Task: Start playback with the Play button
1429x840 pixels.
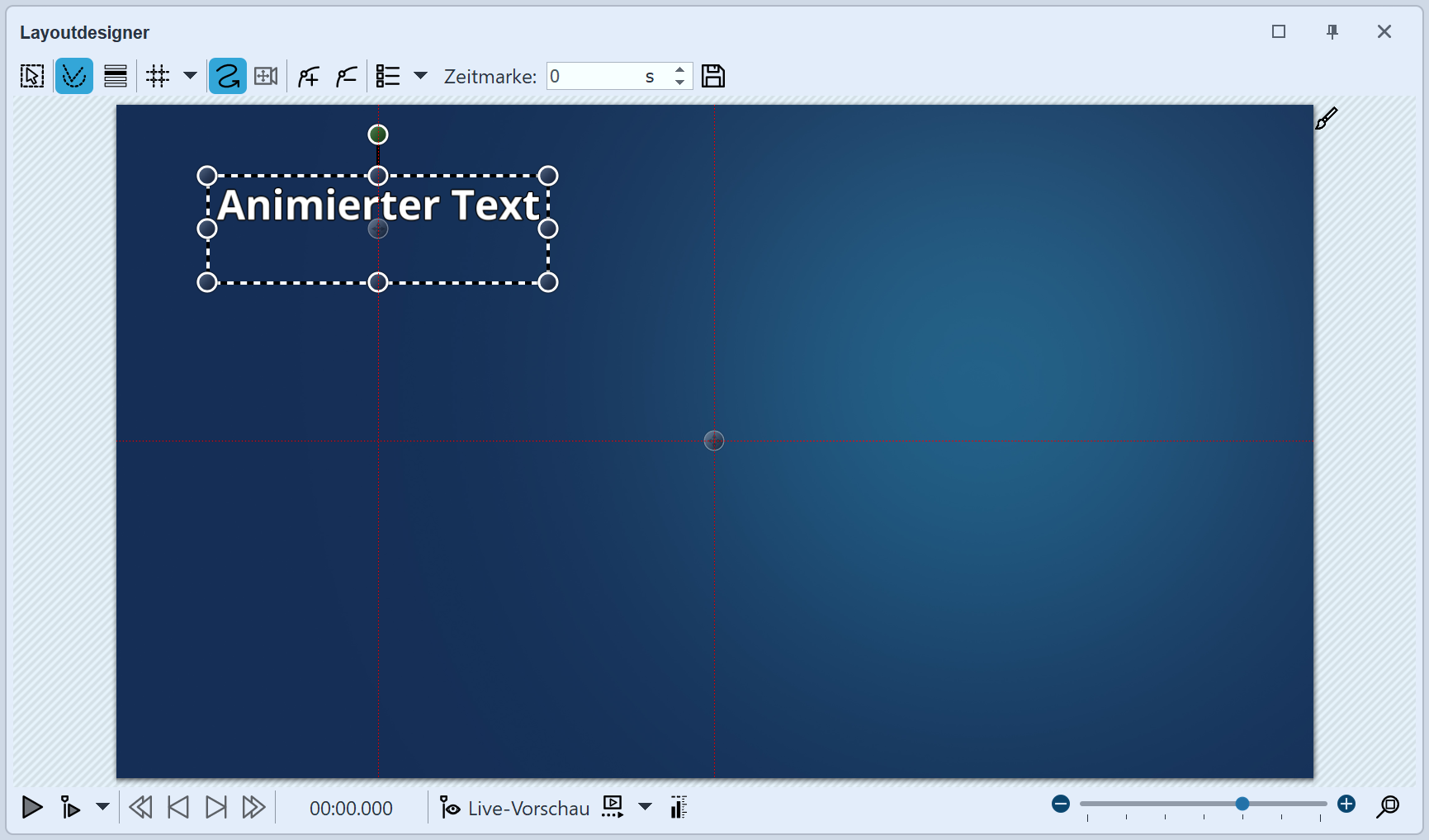Action: pyautogui.click(x=31, y=807)
